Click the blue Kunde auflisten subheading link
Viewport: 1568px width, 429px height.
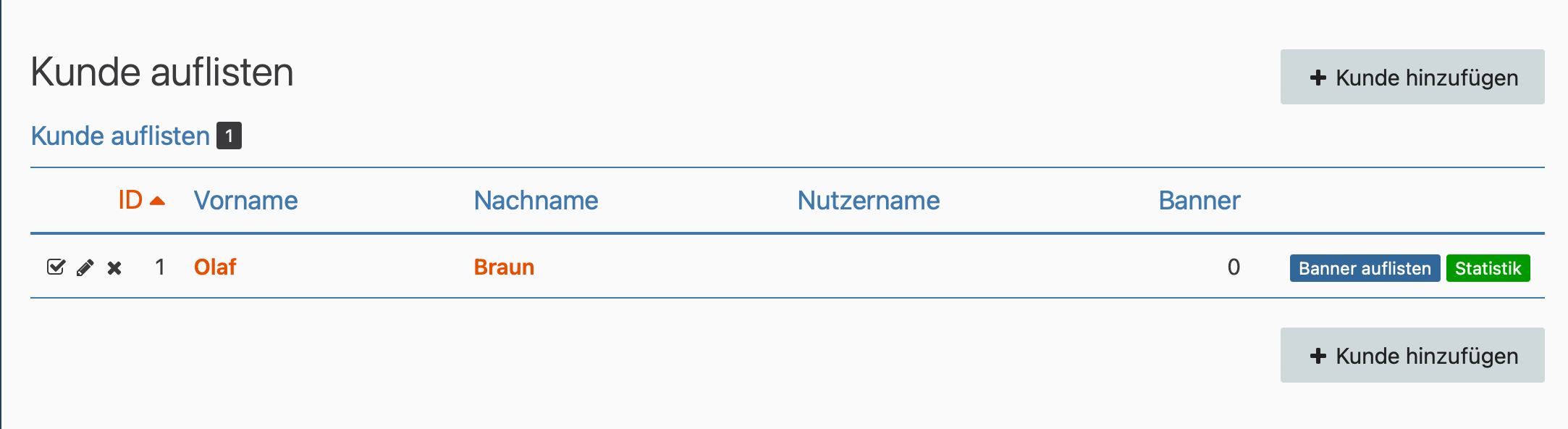(x=120, y=136)
